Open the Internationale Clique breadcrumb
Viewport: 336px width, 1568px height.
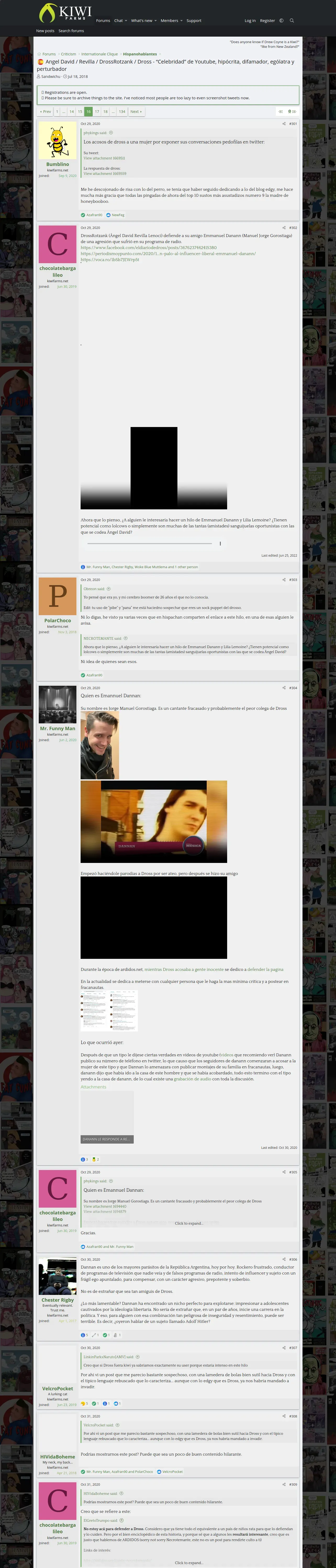coord(99,54)
